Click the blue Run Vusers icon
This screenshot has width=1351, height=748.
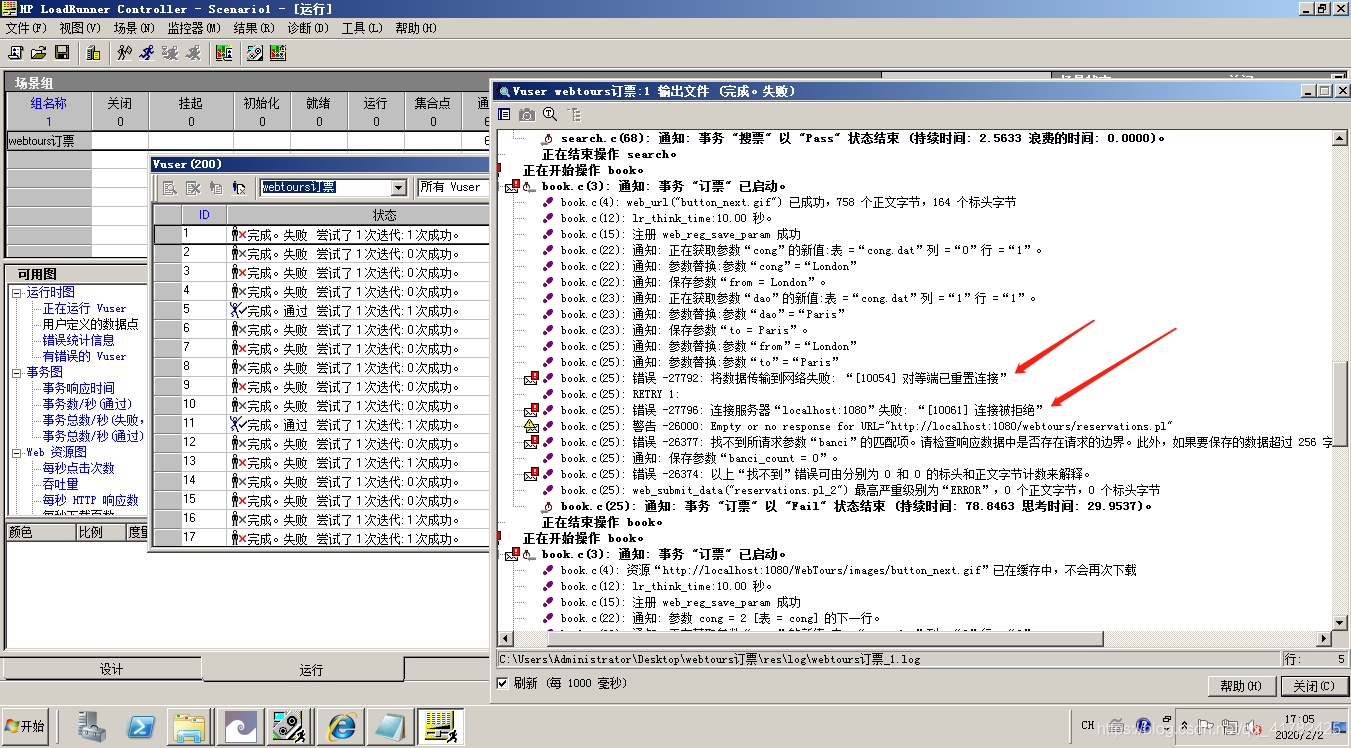click(x=148, y=52)
